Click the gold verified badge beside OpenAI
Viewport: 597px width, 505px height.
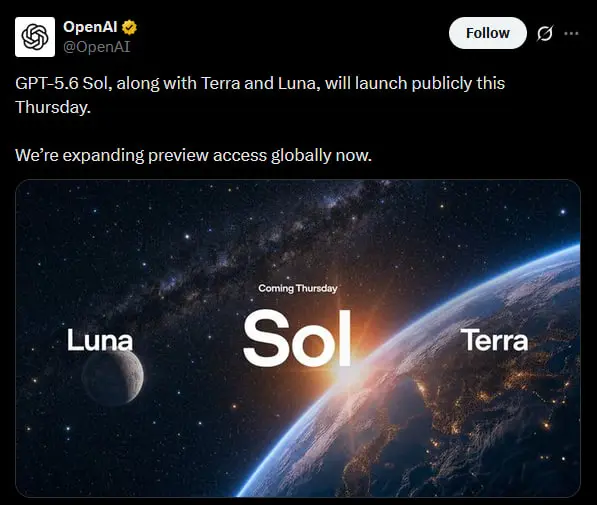(x=129, y=27)
